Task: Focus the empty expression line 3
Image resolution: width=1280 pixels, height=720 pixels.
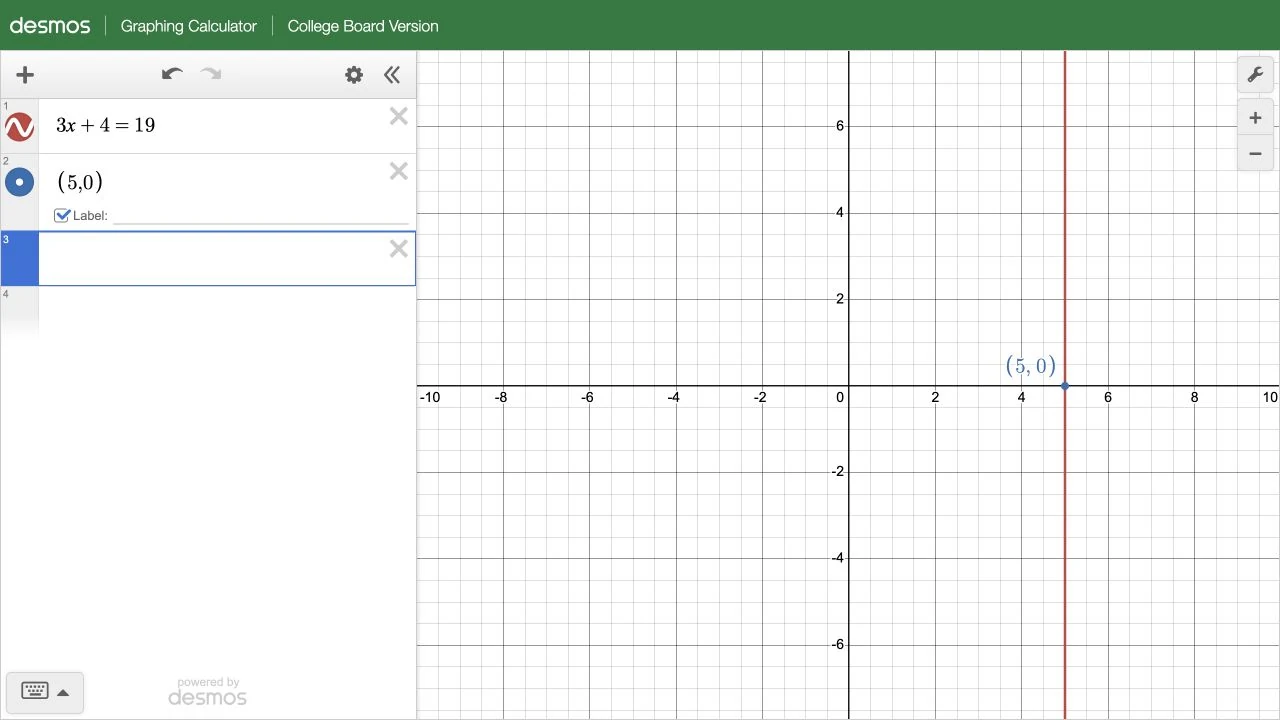Action: click(x=226, y=258)
